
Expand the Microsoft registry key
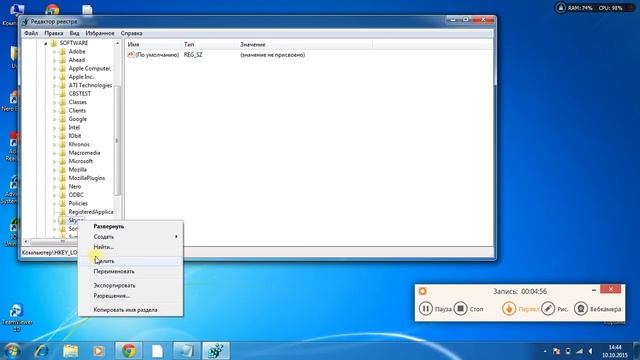pyautogui.click(x=54, y=161)
